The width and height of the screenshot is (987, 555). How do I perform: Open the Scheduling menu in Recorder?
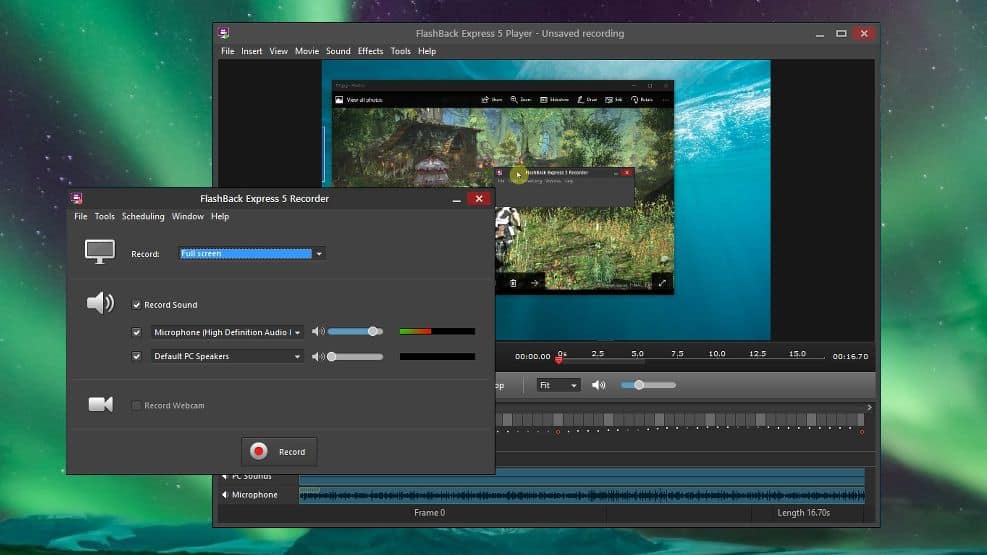[143, 216]
